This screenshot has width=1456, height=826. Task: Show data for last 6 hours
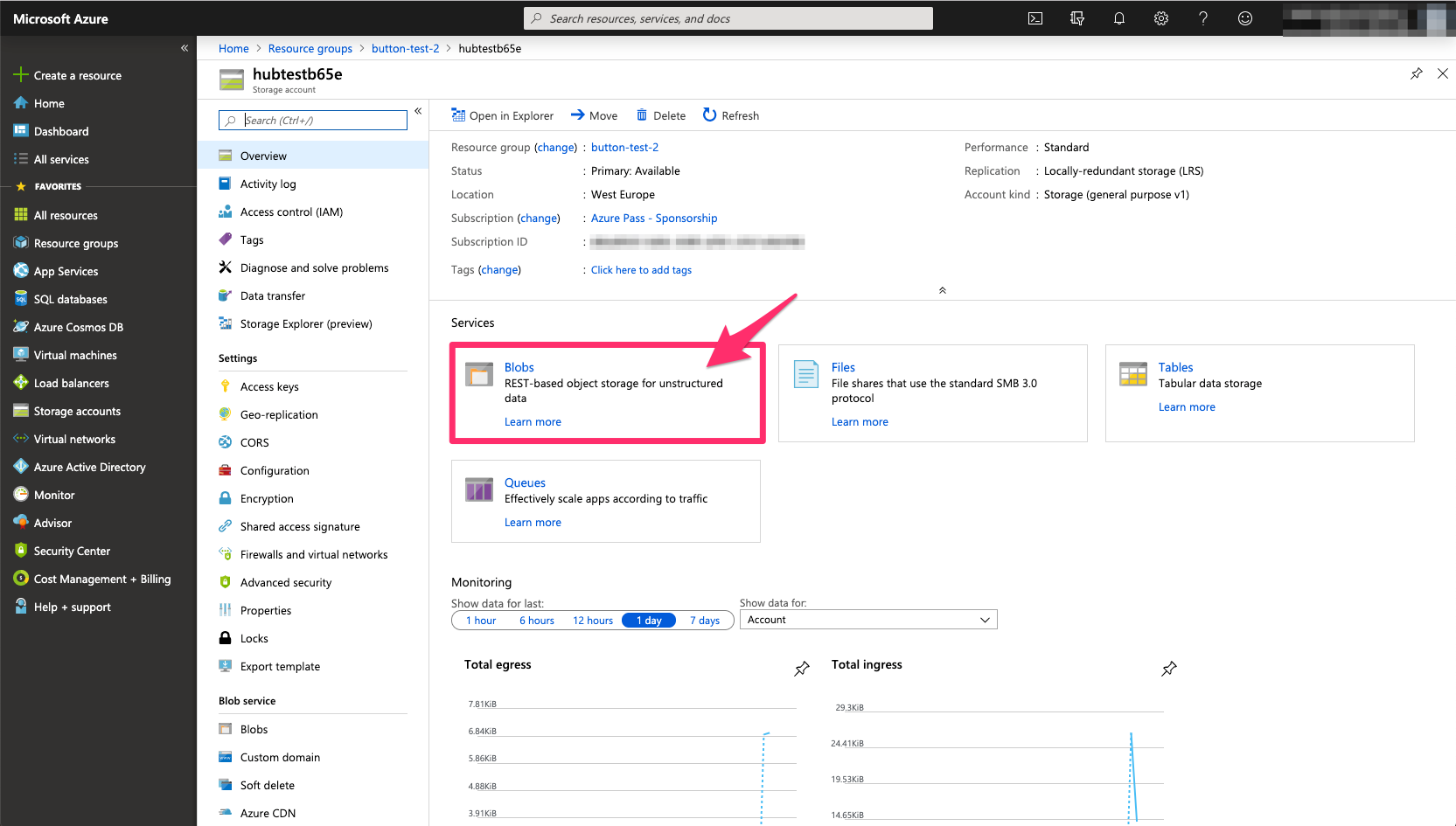(x=537, y=621)
